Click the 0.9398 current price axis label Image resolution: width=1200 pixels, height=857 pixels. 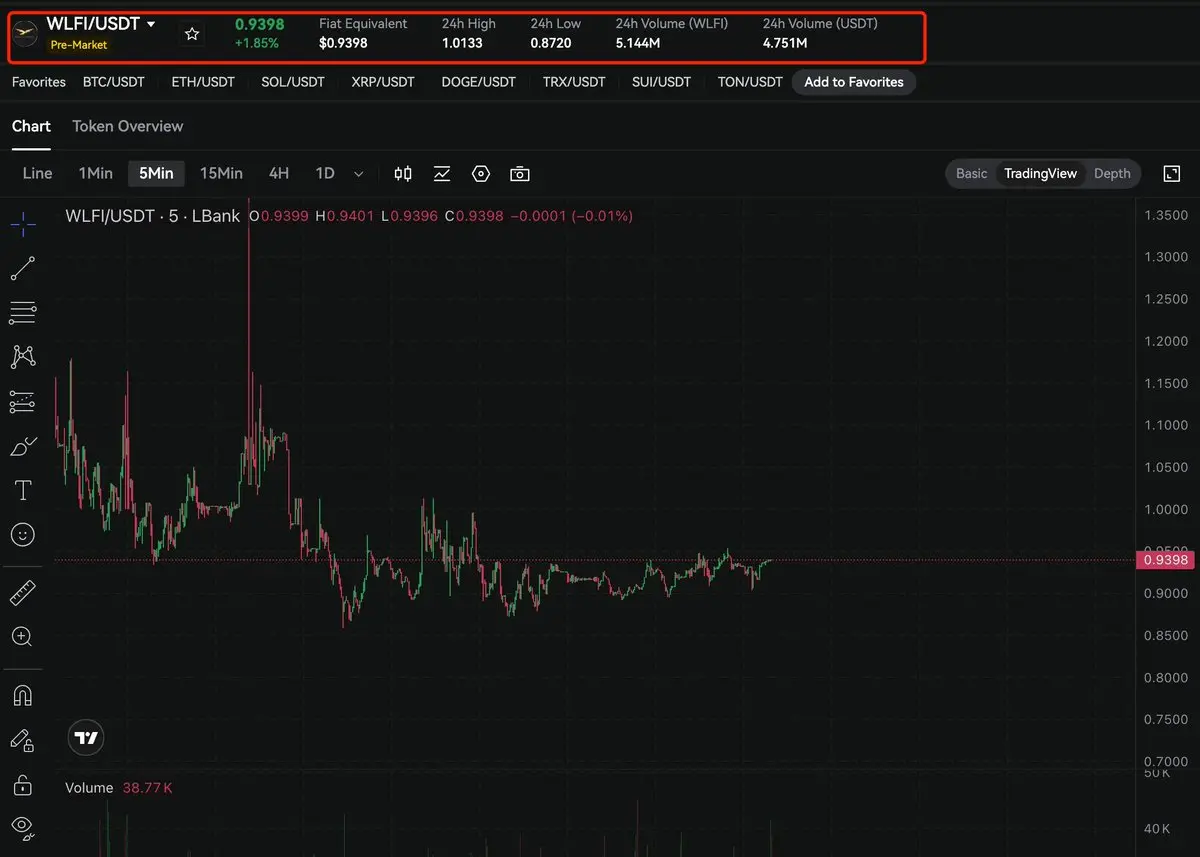pyautogui.click(x=1164, y=560)
